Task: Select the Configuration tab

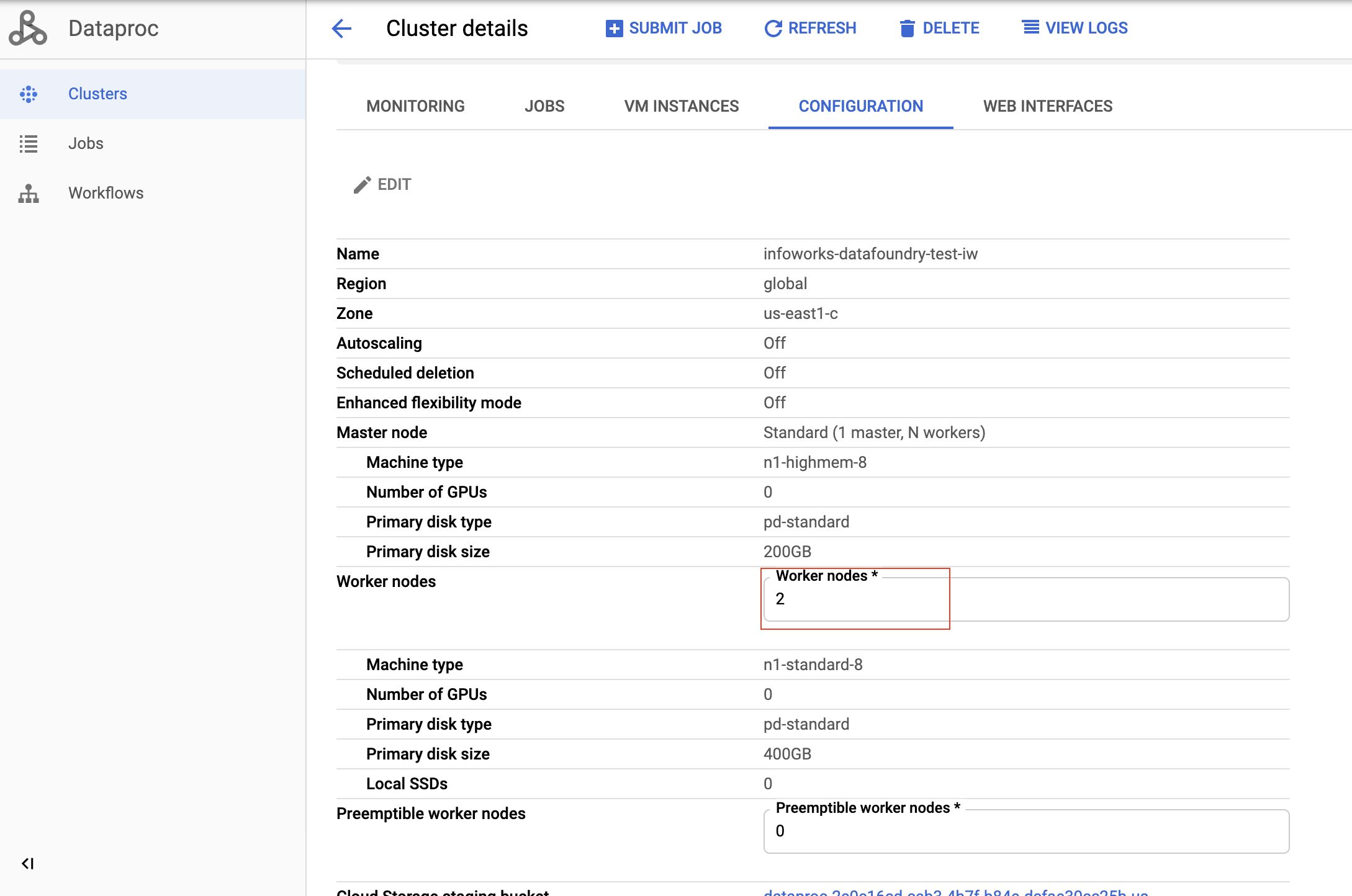Action: pos(861,106)
